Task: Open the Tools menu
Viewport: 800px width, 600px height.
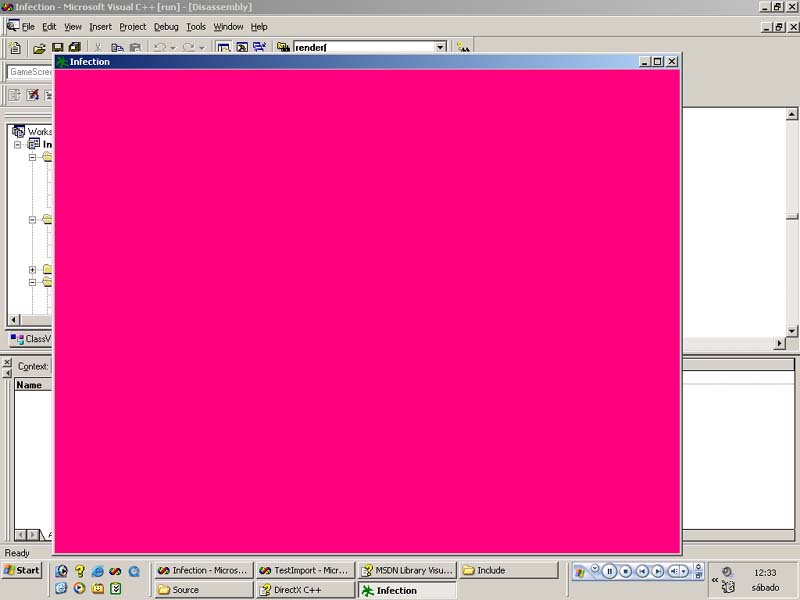Action: pyautogui.click(x=196, y=27)
